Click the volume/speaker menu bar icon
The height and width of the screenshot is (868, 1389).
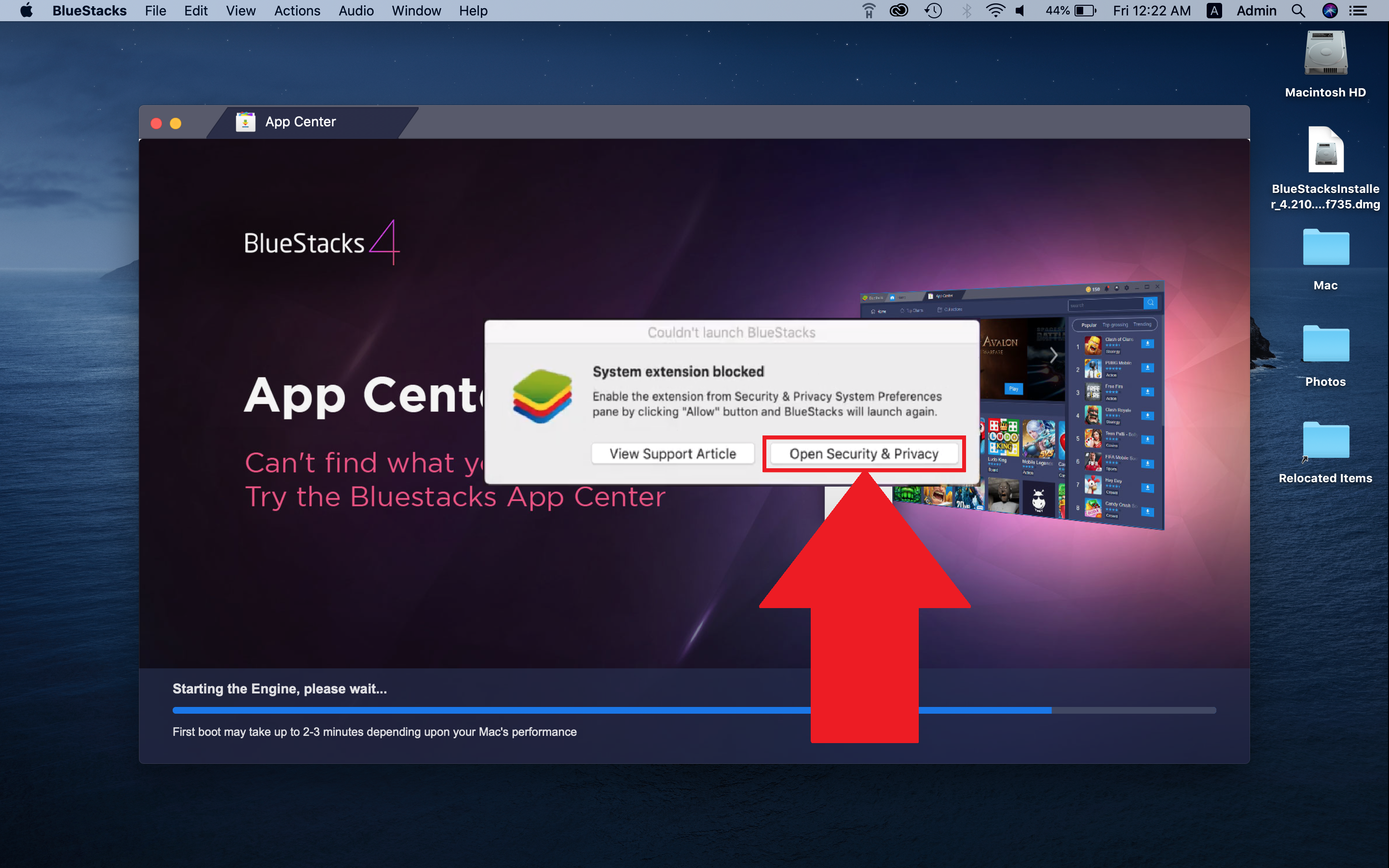[1019, 11]
